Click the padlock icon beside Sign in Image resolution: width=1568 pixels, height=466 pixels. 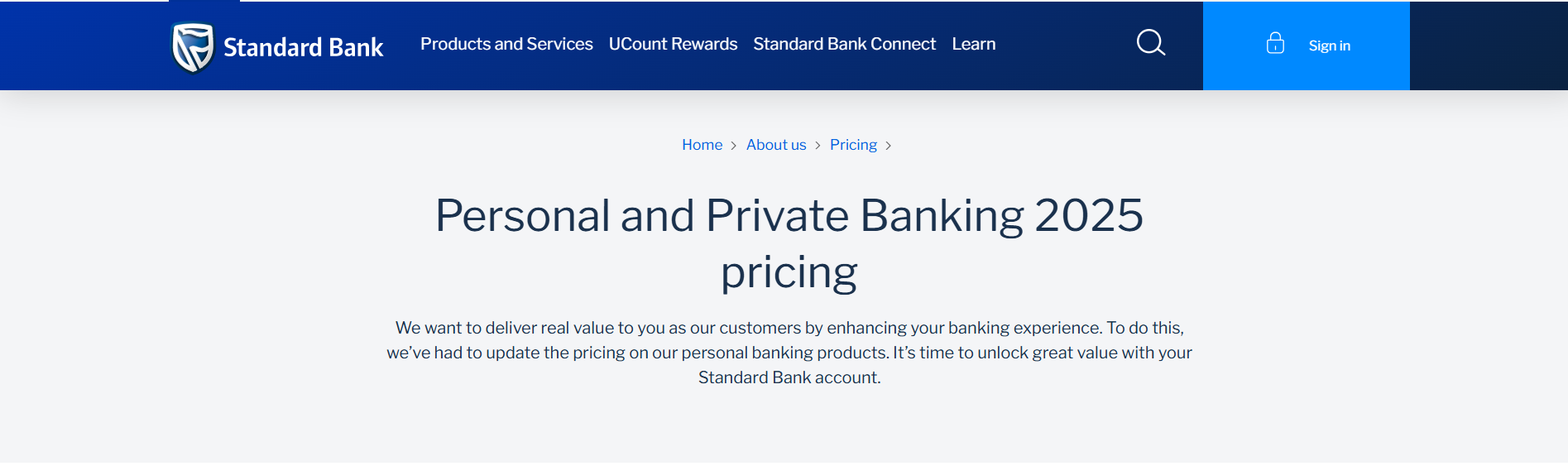point(1275,44)
